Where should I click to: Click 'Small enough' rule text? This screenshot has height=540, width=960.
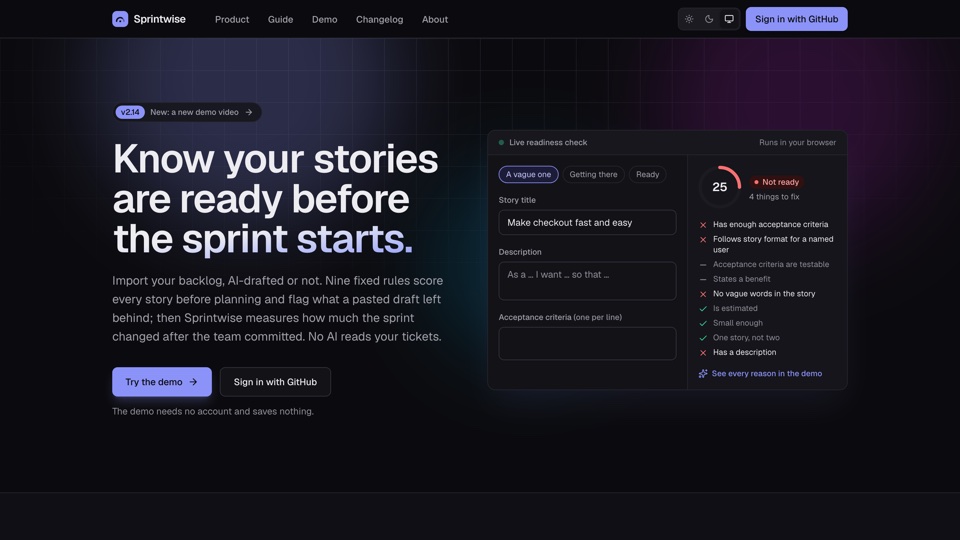[738, 323]
